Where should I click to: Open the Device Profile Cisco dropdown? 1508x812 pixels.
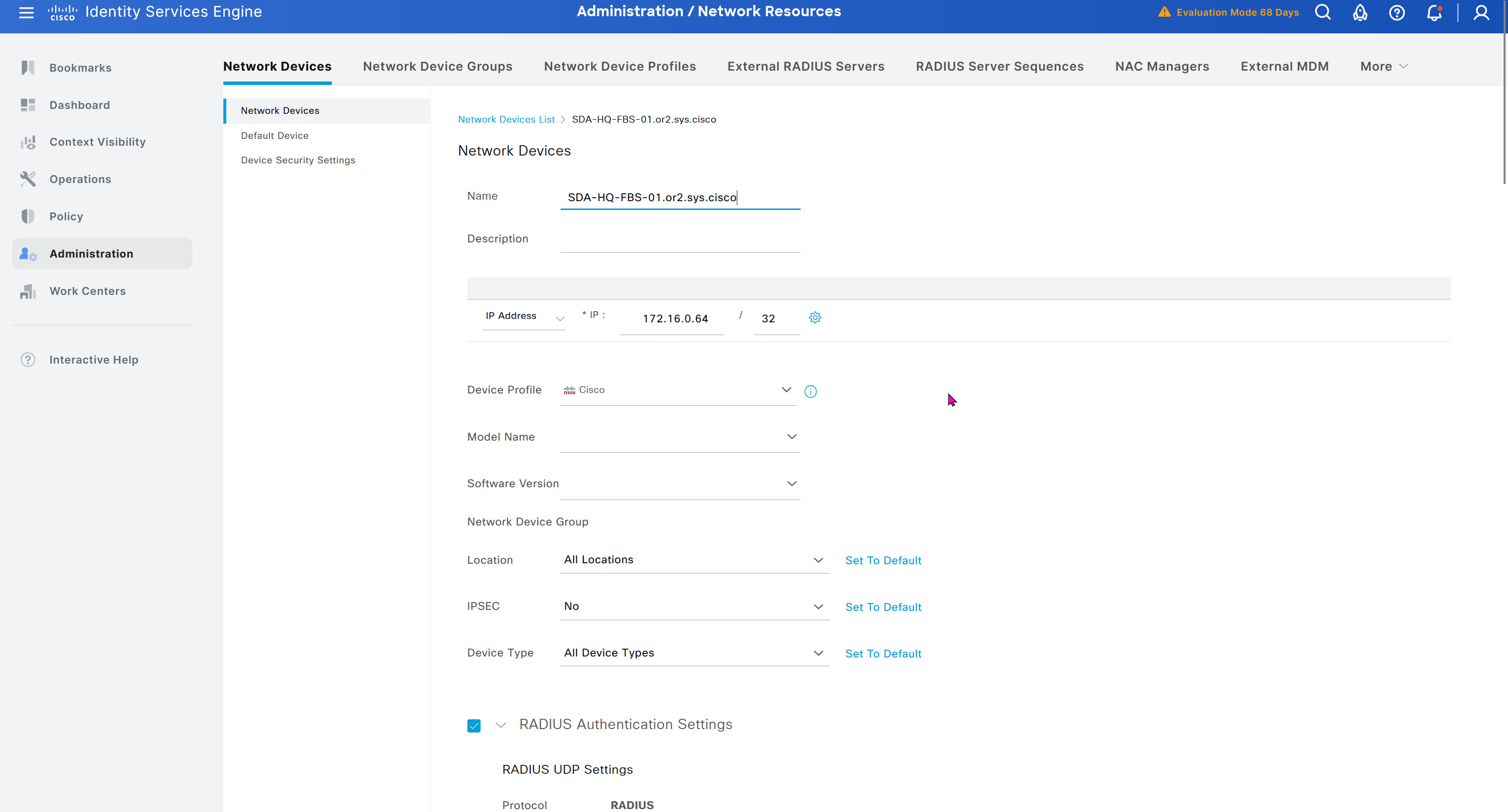pos(678,390)
